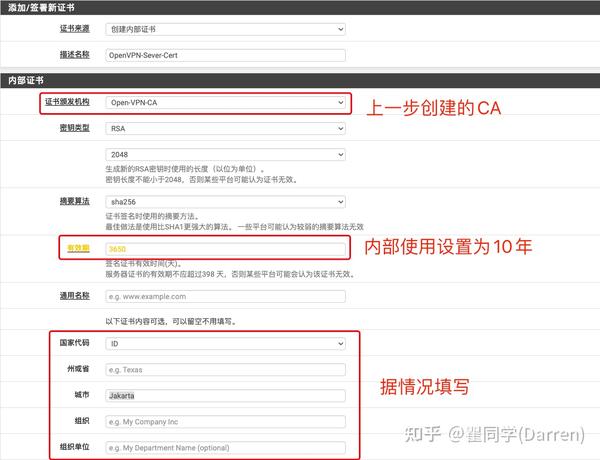Click the 证书来源 label link

pos(75,28)
